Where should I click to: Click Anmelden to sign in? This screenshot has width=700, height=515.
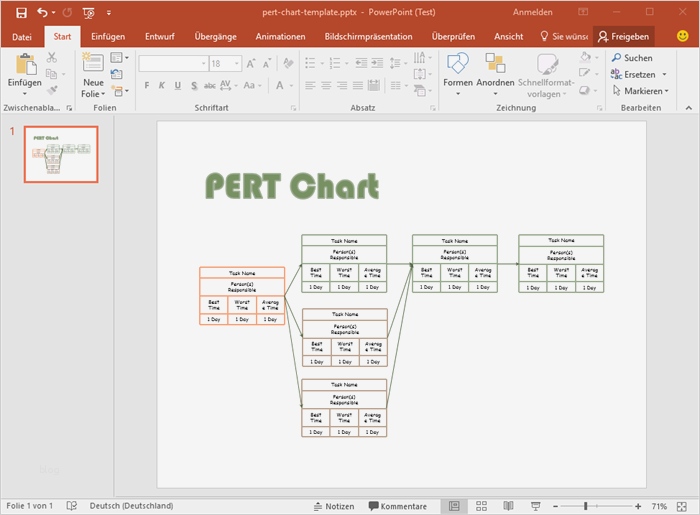(x=531, y=12)
